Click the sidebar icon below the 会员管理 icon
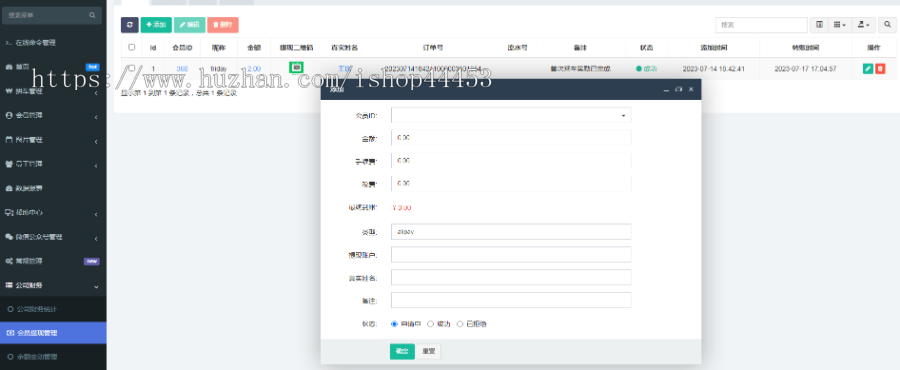Image resolution: width=900 pixels, height=370 pixels. pos(9,139)
